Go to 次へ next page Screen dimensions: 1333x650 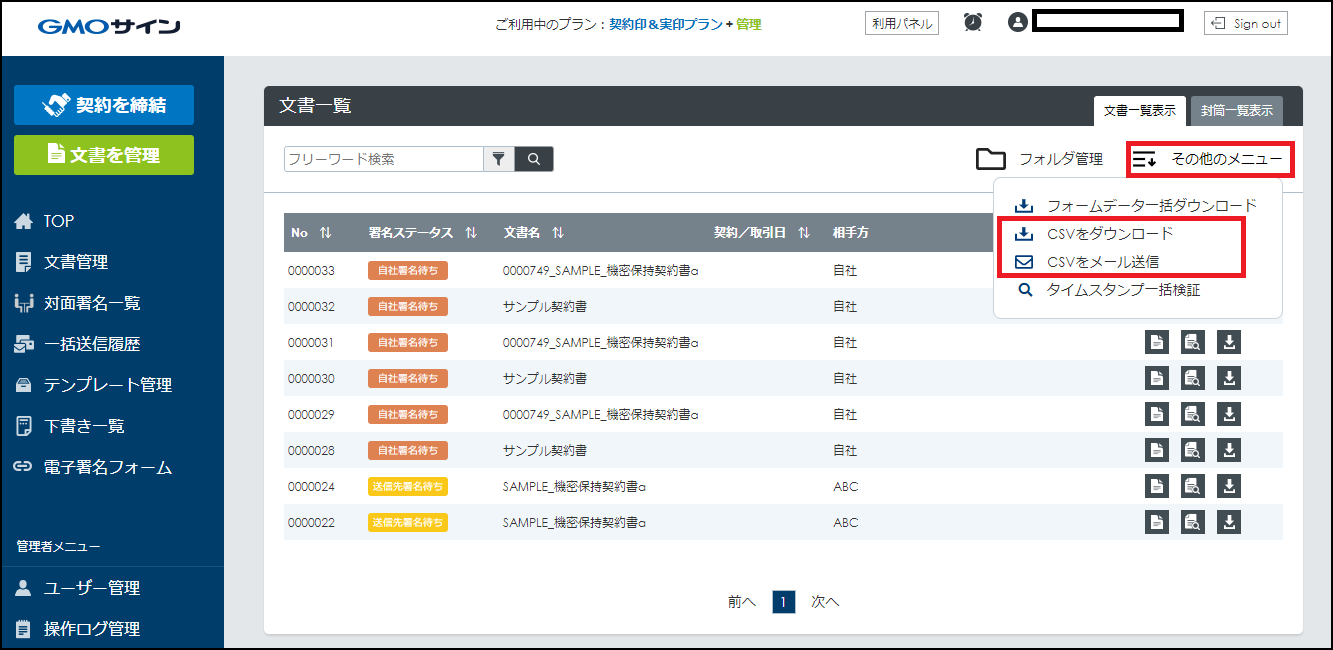coord(825,602)
